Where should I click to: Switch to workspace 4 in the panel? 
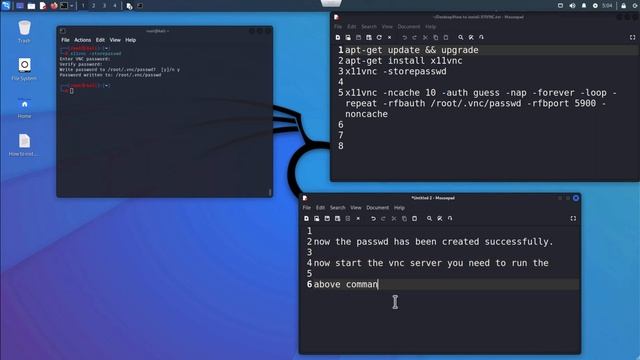[115, 6]
